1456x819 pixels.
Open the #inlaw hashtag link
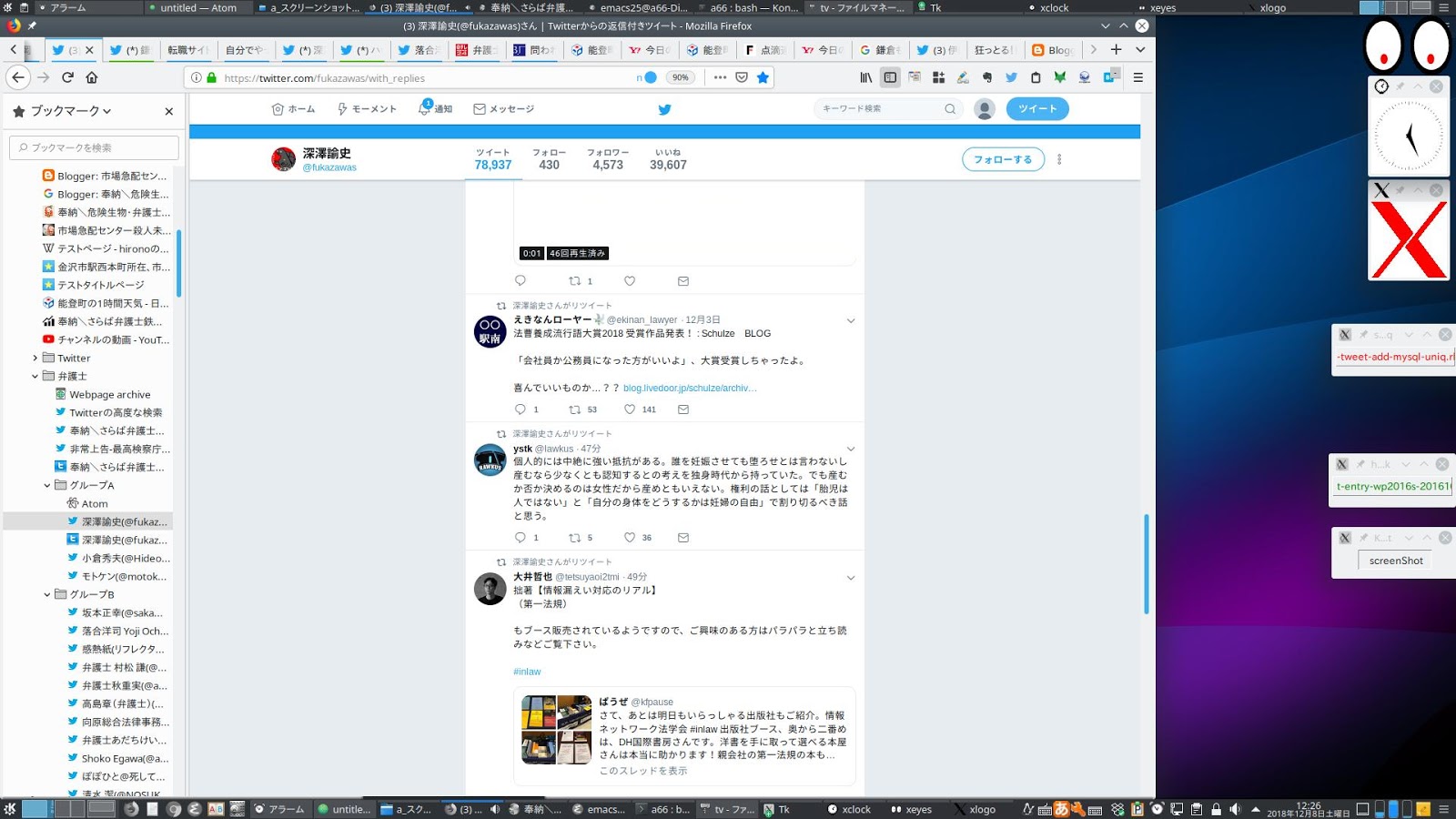[527, 672]
